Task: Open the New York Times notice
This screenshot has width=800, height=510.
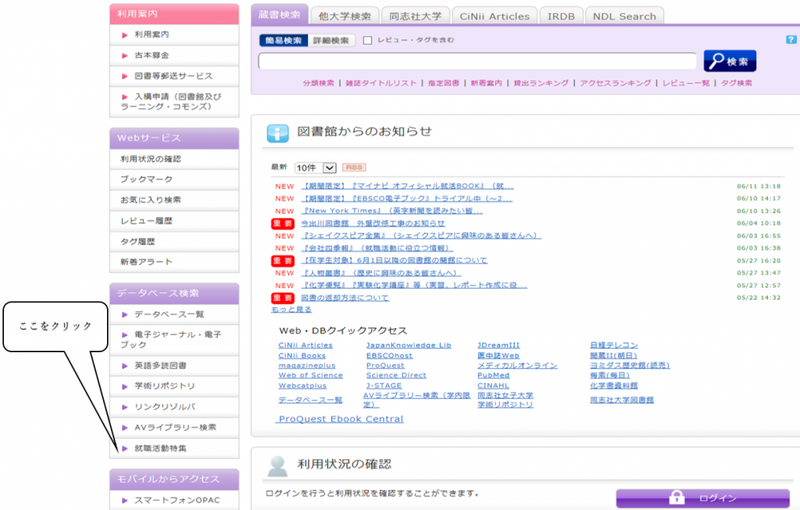Action: coord(392,211)
